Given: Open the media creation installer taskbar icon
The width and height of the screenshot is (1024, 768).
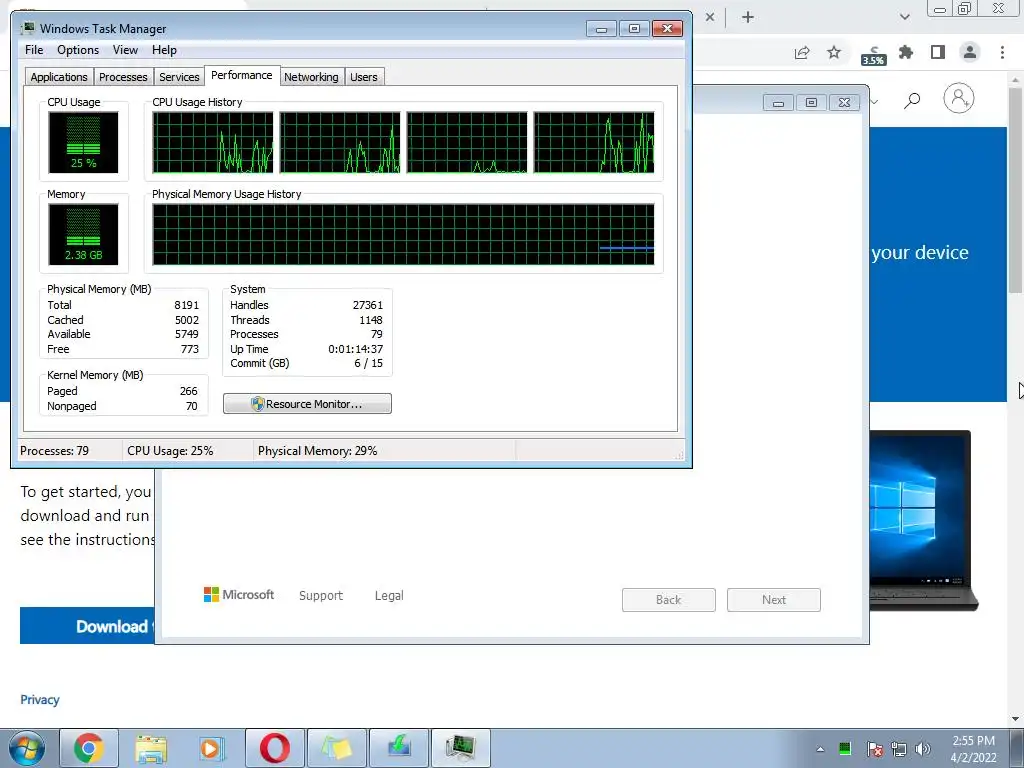Looking at the screenshot, I should [399, 748].
